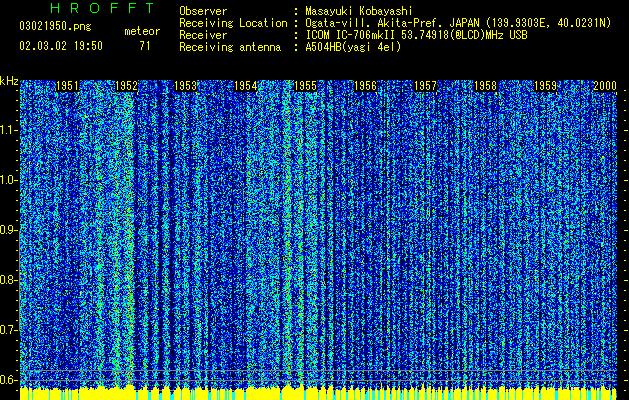Click the Observer label
Image resolution: width=629 pixels, height=400 pixels.
coord(203,11)
